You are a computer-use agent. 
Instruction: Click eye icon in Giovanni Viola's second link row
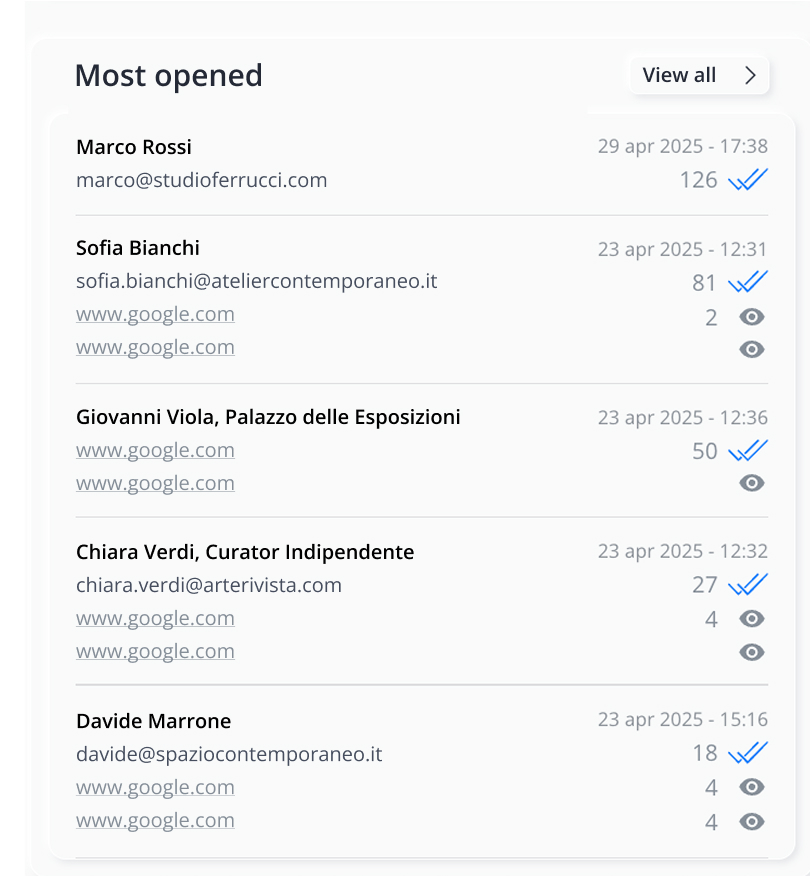tap(752, 483)
